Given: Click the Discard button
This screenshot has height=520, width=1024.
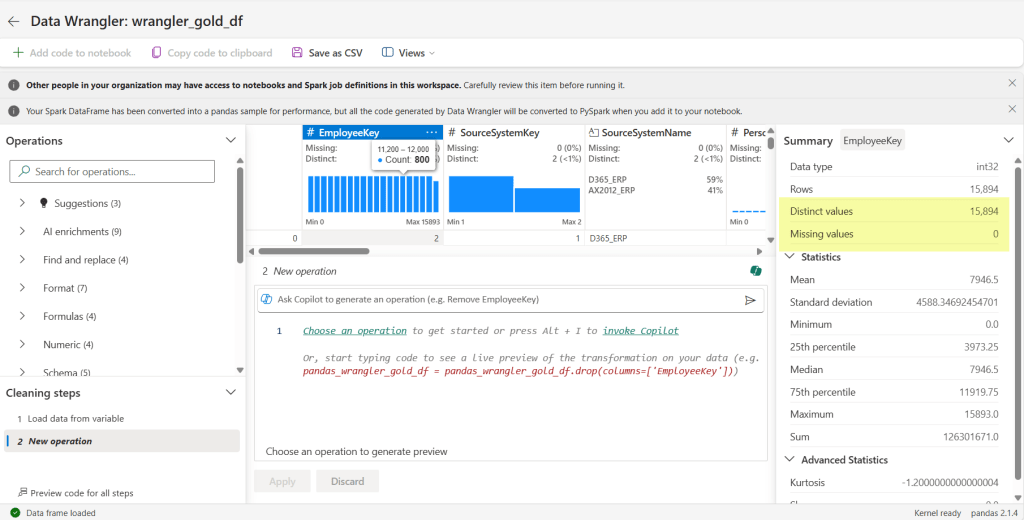Looking at the screenshot, I should point(347,481).
